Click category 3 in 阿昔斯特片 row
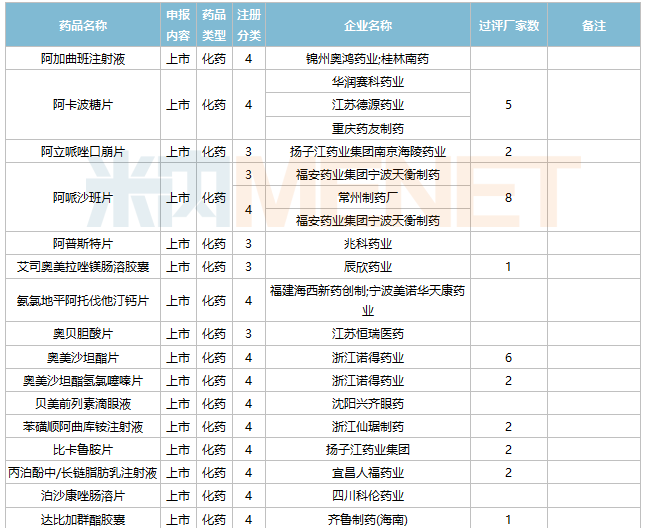Viewport: 645px width, 528px height. [249, 243]
